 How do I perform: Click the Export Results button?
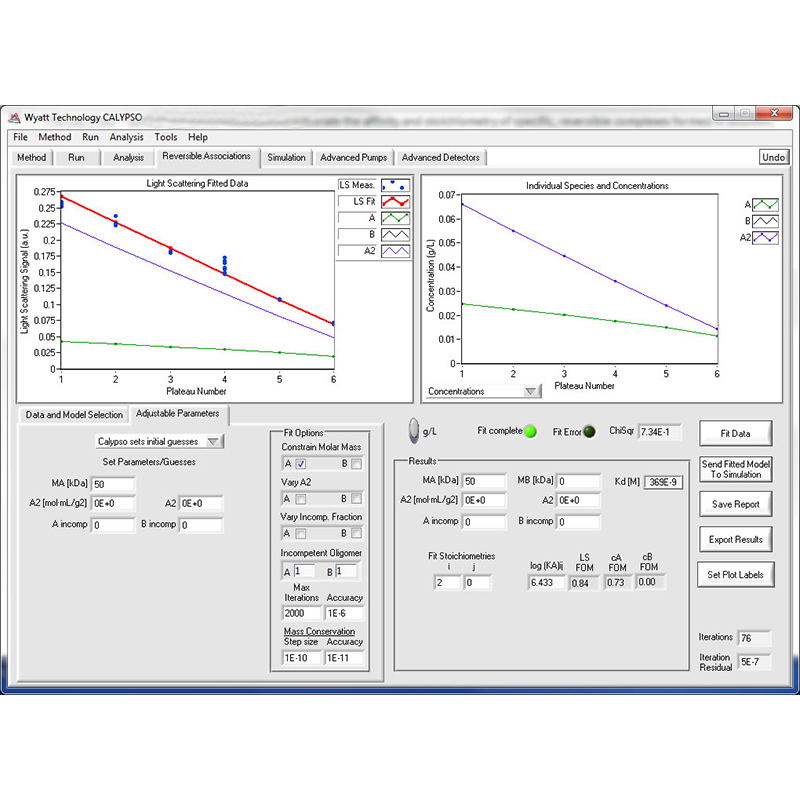[735, 539]
